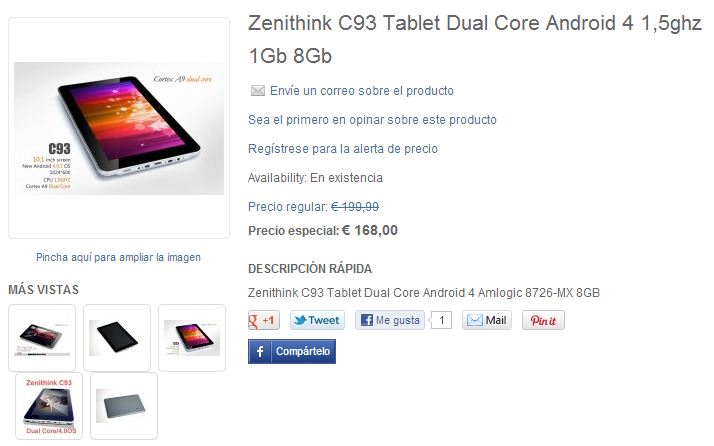Click the Google +1 share button
Viewport: 714px width, 446px height.
coord(264,320)
